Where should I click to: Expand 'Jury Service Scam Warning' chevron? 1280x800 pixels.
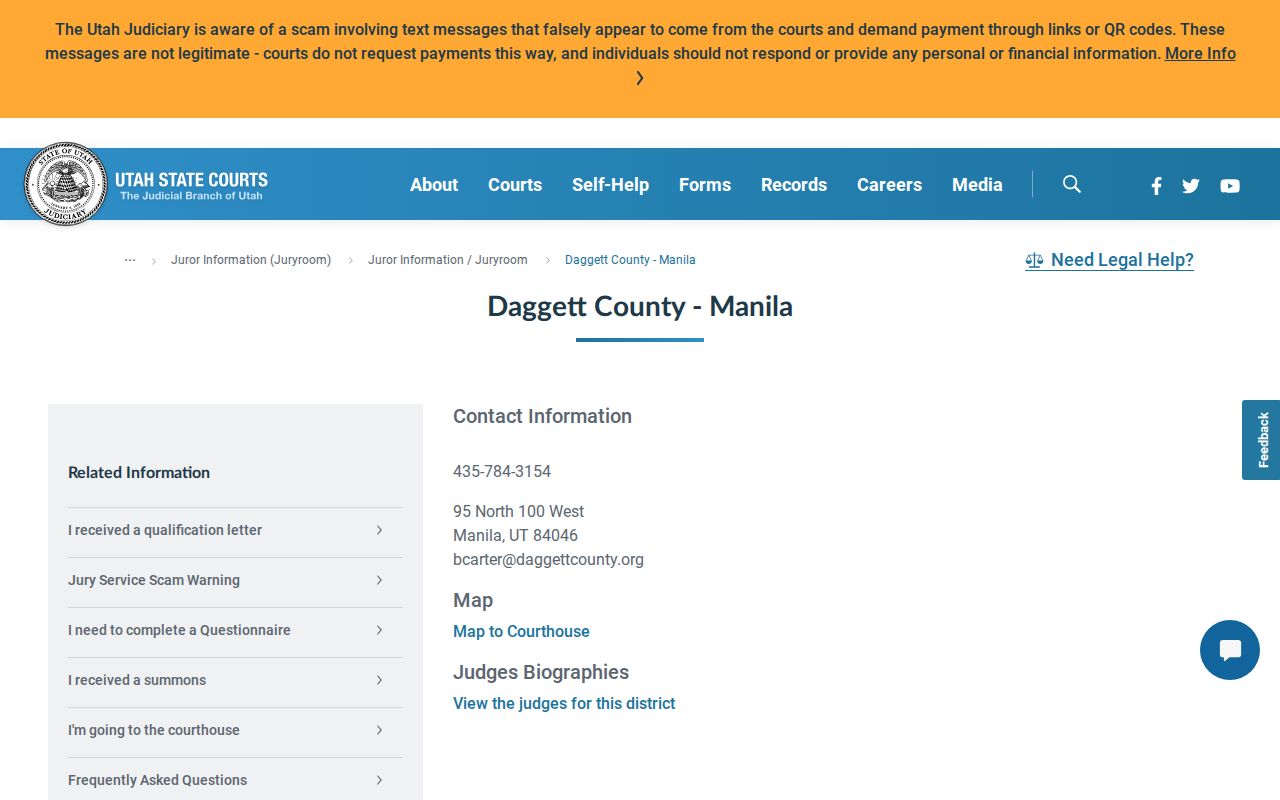379,580
